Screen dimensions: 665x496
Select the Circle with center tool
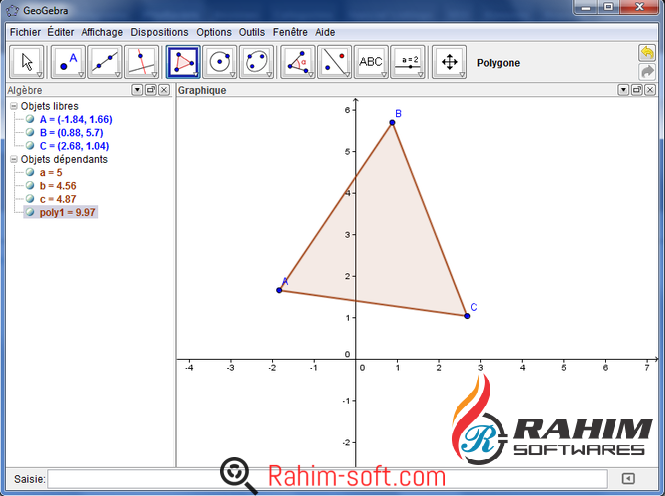point(220,62)
